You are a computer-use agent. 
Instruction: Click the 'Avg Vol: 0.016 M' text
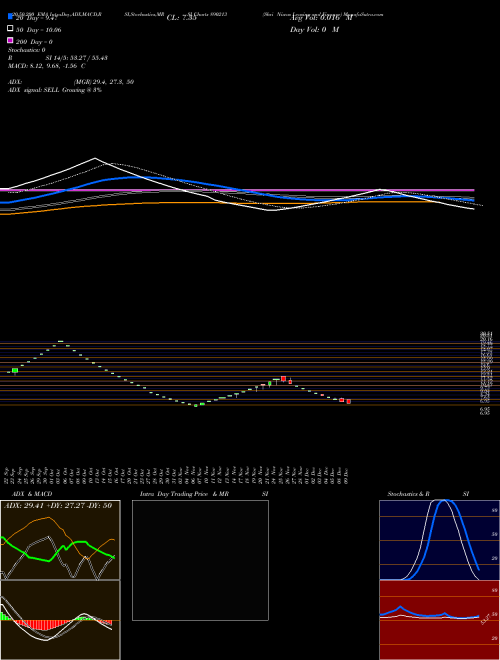coord(321,18)
